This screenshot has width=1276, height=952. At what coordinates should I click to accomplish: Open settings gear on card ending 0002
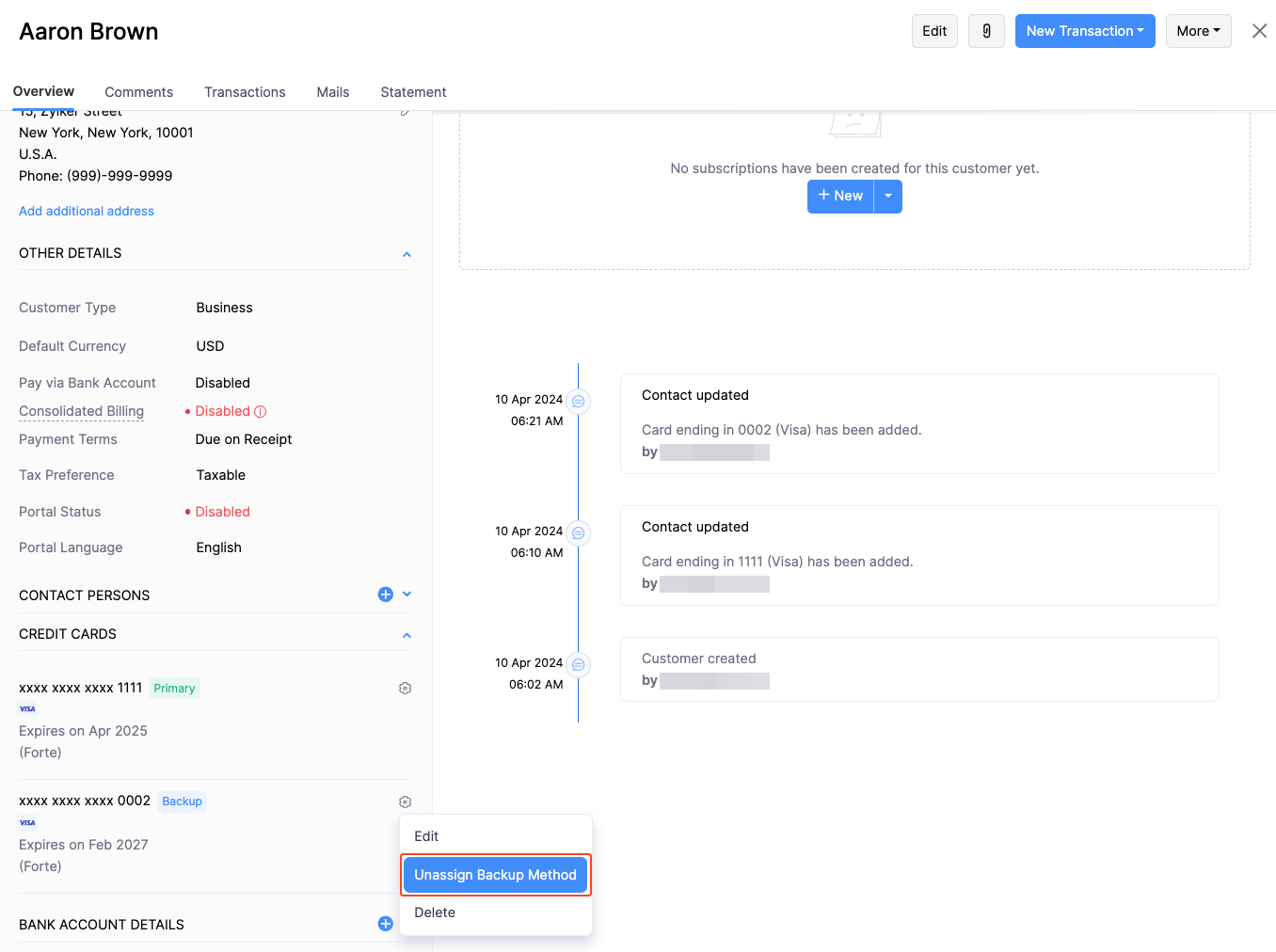point(405,801)
